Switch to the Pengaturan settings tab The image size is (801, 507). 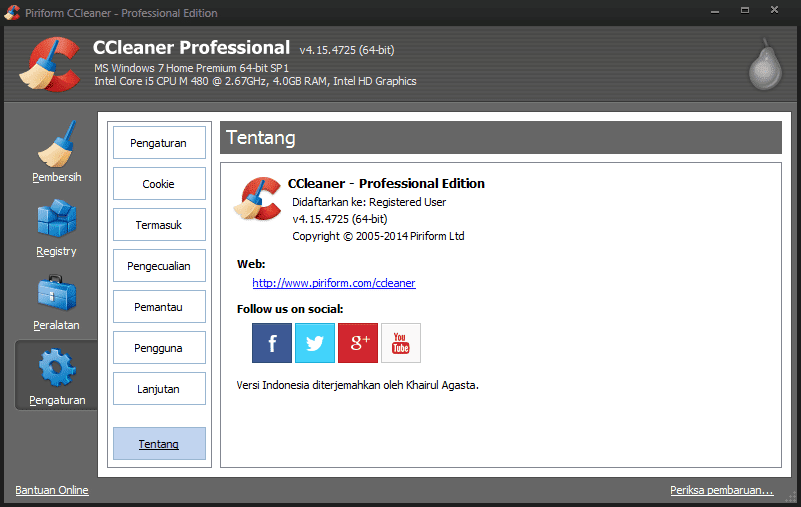click(x=159, y=143)
